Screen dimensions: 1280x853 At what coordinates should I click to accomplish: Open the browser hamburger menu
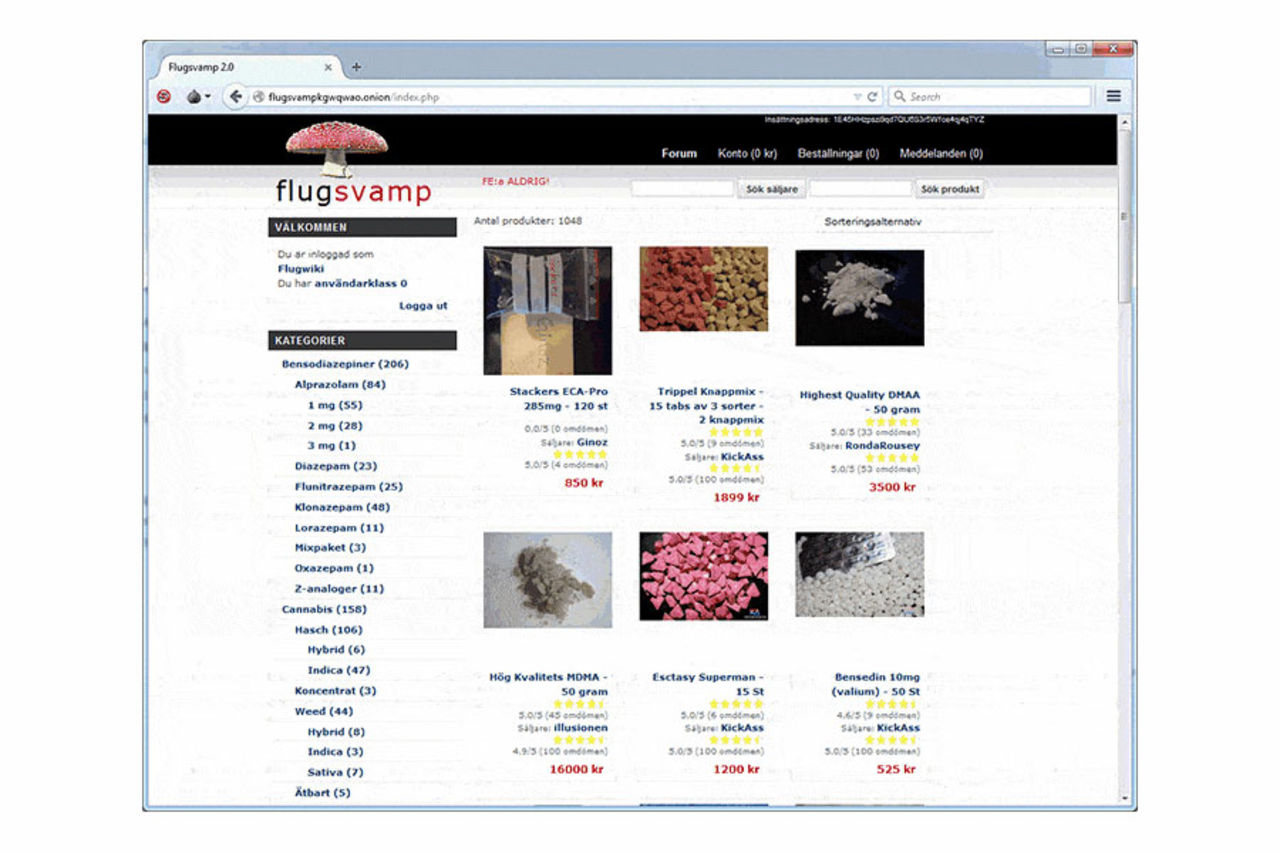(x=1113, y=96)
